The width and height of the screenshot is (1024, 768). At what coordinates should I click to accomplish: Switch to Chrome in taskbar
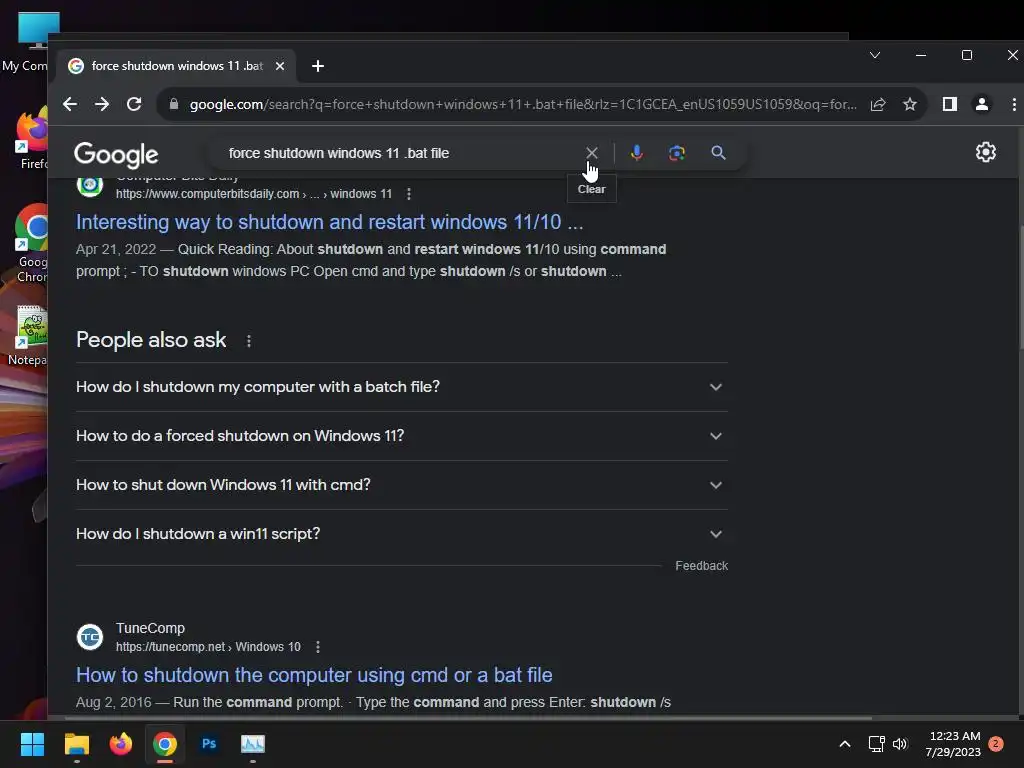click(x=165, y=744)
